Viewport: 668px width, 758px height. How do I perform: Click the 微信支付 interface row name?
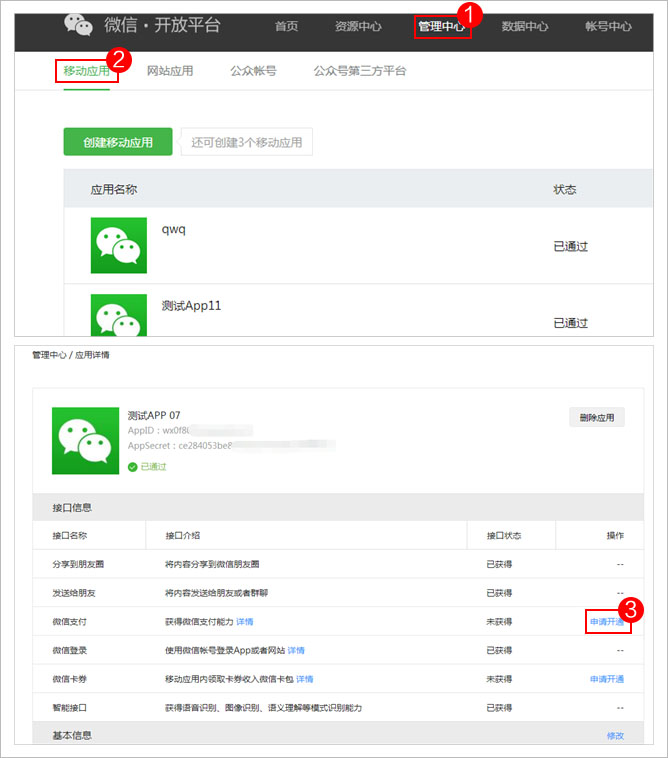tap(70, 622)
